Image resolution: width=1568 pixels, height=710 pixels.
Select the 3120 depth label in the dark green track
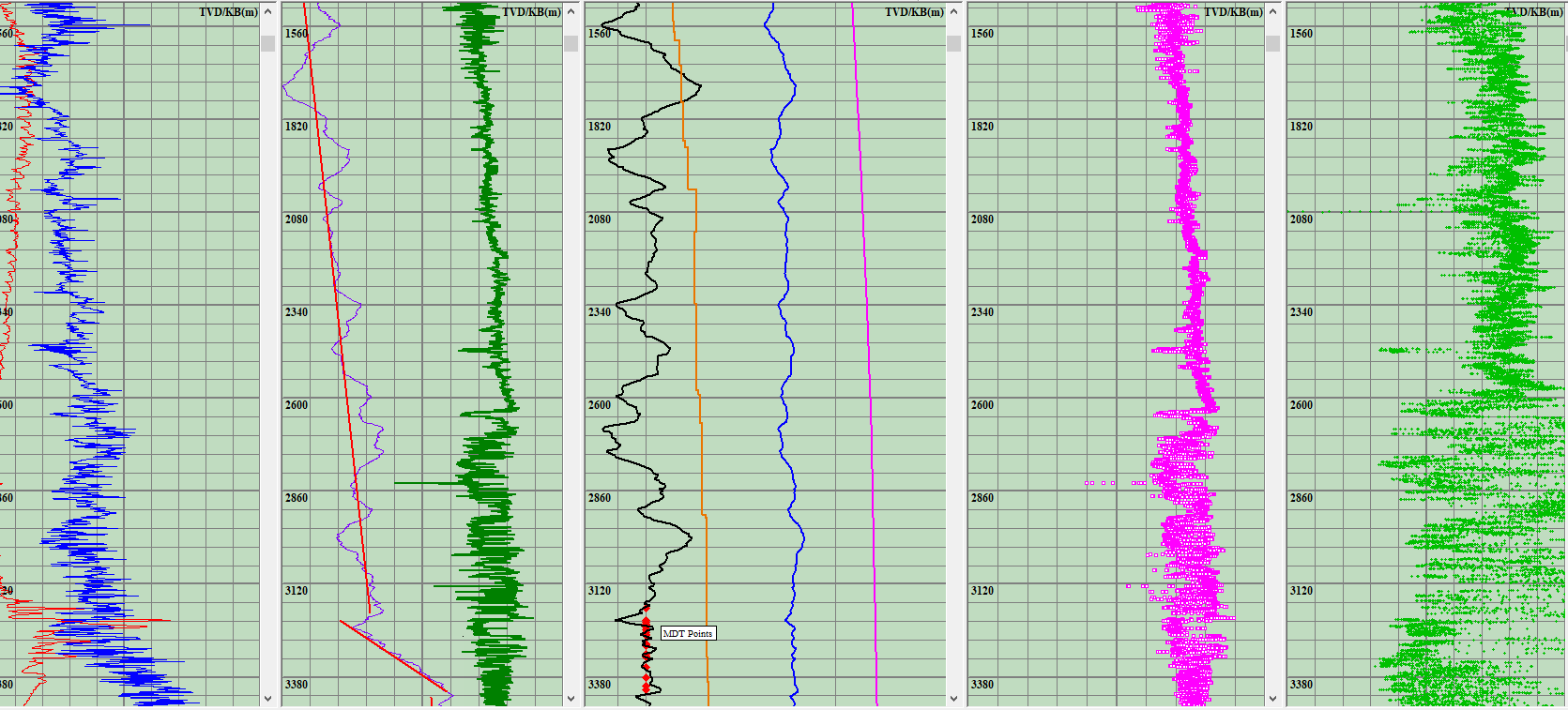(x=297, y=591)
